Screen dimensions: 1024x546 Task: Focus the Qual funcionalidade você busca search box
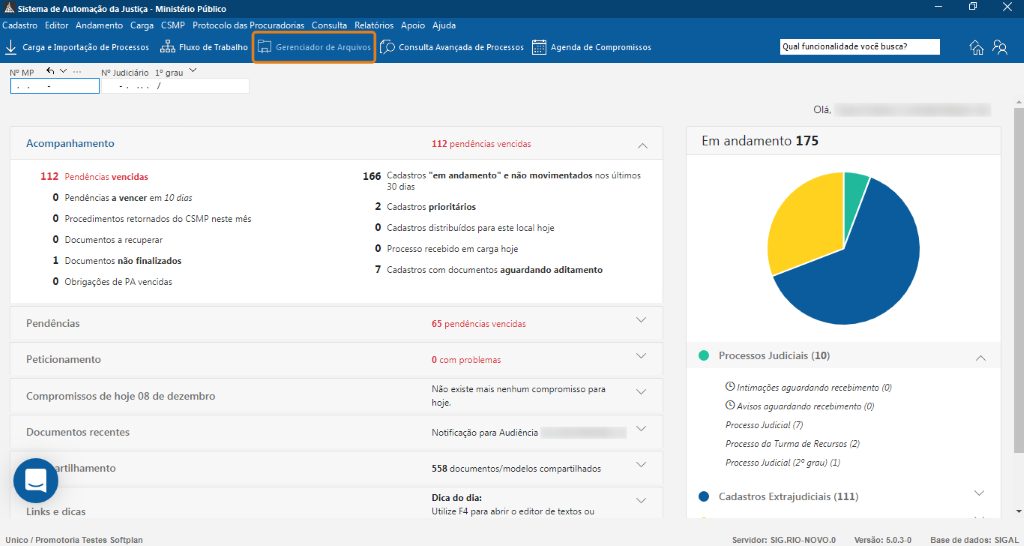pos(859,47)
